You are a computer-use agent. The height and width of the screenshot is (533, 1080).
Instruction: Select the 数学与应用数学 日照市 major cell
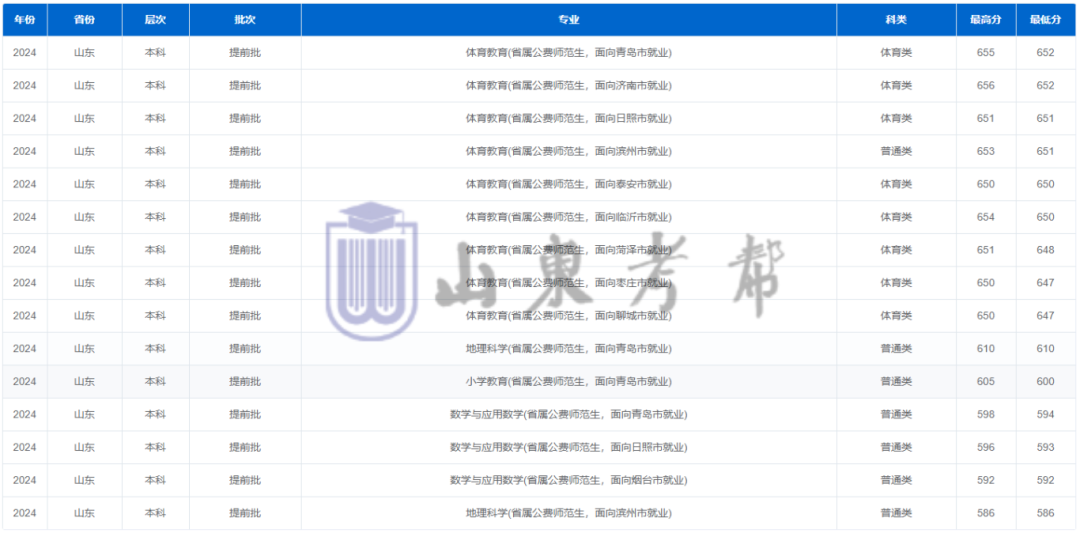[x=568, y=448]
